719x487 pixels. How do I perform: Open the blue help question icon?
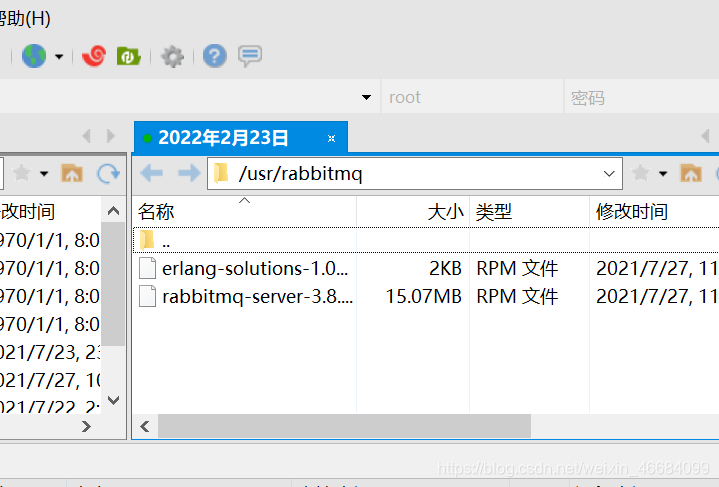click(215, 56)
